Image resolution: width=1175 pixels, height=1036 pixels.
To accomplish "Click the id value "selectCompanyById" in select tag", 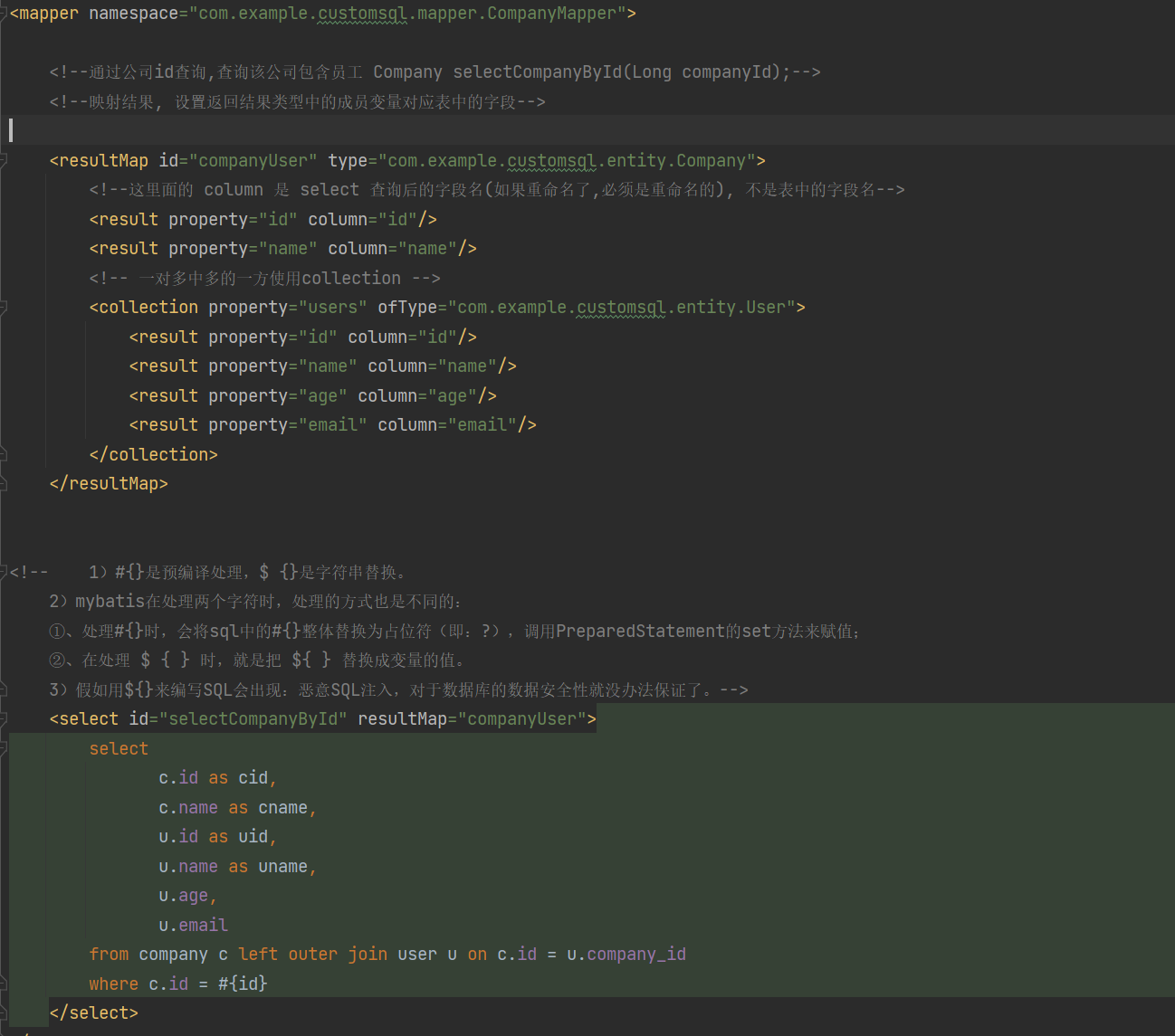I will pyautogui.click(x=253, y=719).
